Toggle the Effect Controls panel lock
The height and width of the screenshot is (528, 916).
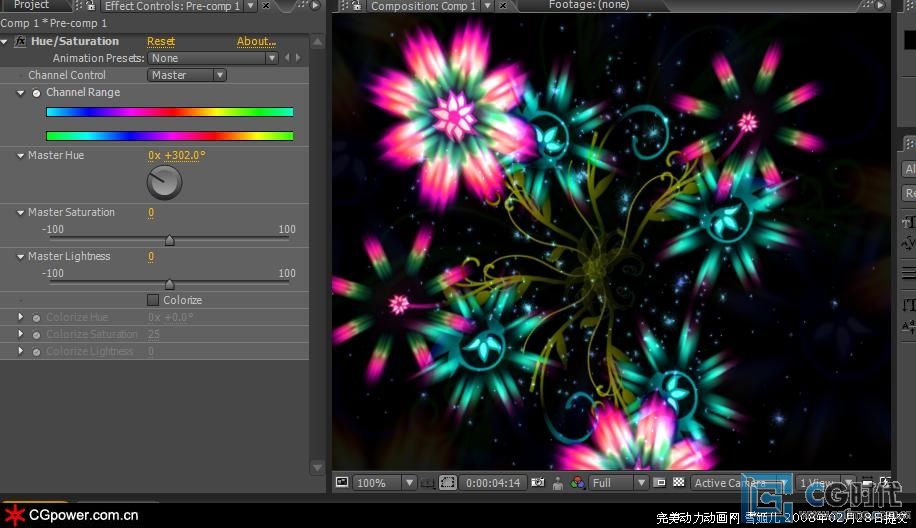[91, 6]
